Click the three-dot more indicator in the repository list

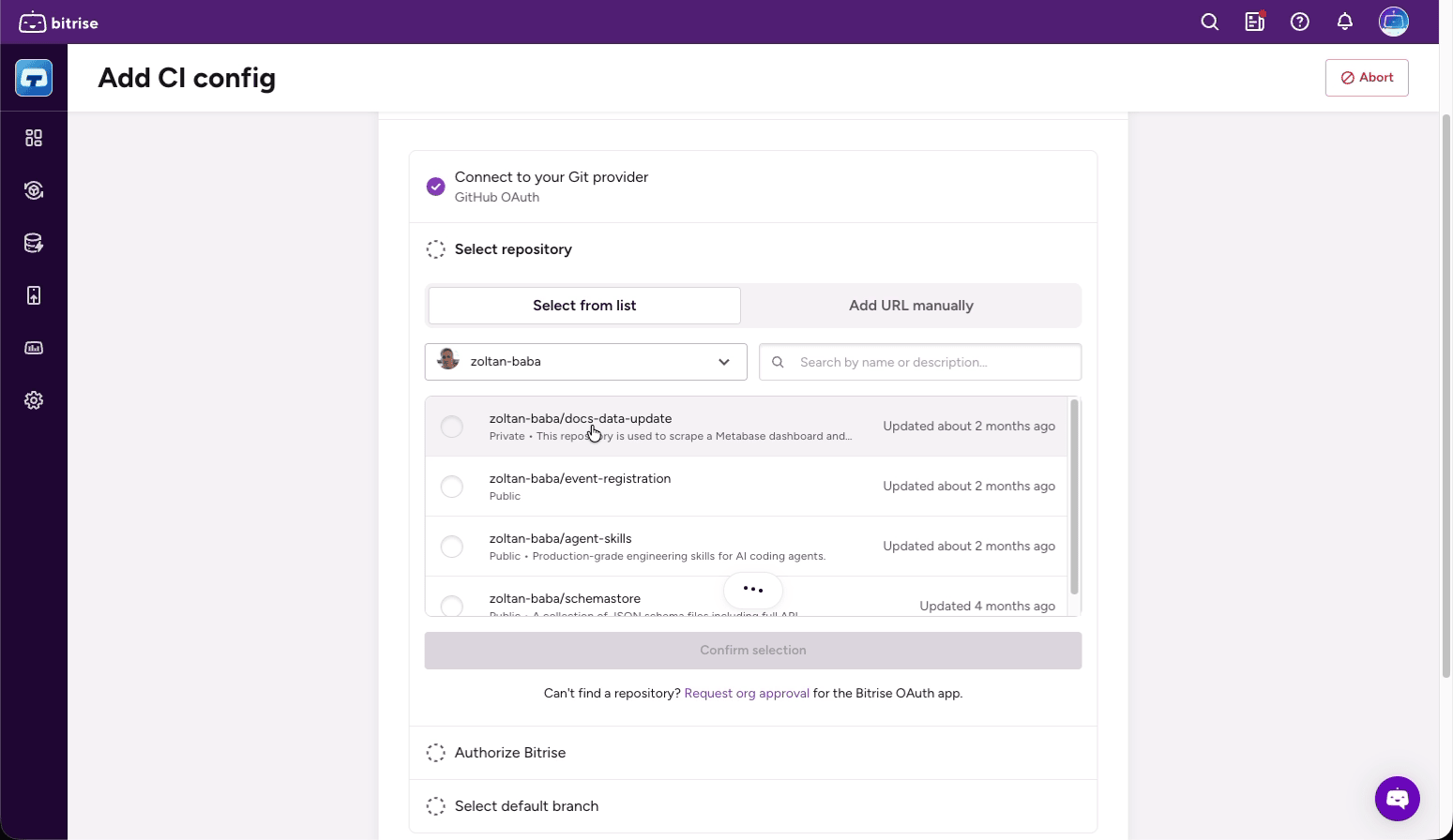pos(753,590)
